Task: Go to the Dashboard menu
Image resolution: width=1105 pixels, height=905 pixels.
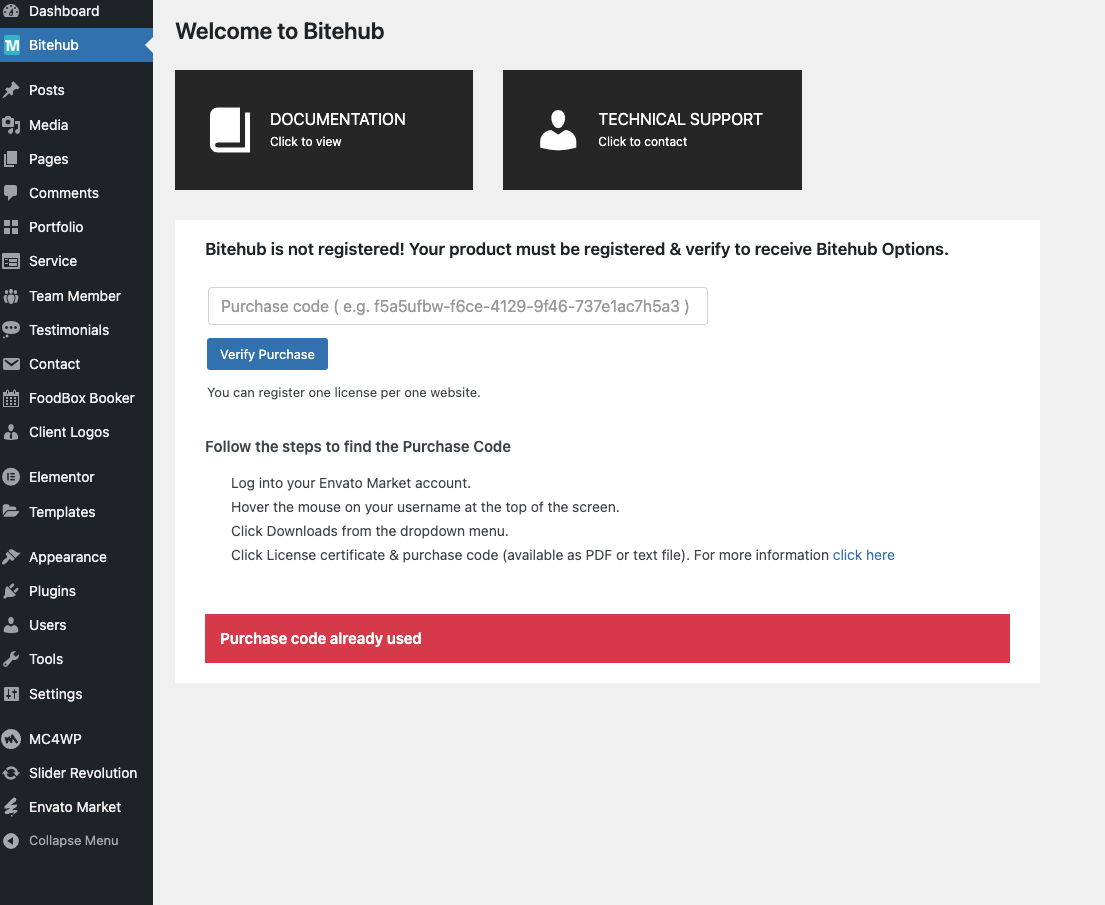Action: pyautogui.click(x=64, y=11)
